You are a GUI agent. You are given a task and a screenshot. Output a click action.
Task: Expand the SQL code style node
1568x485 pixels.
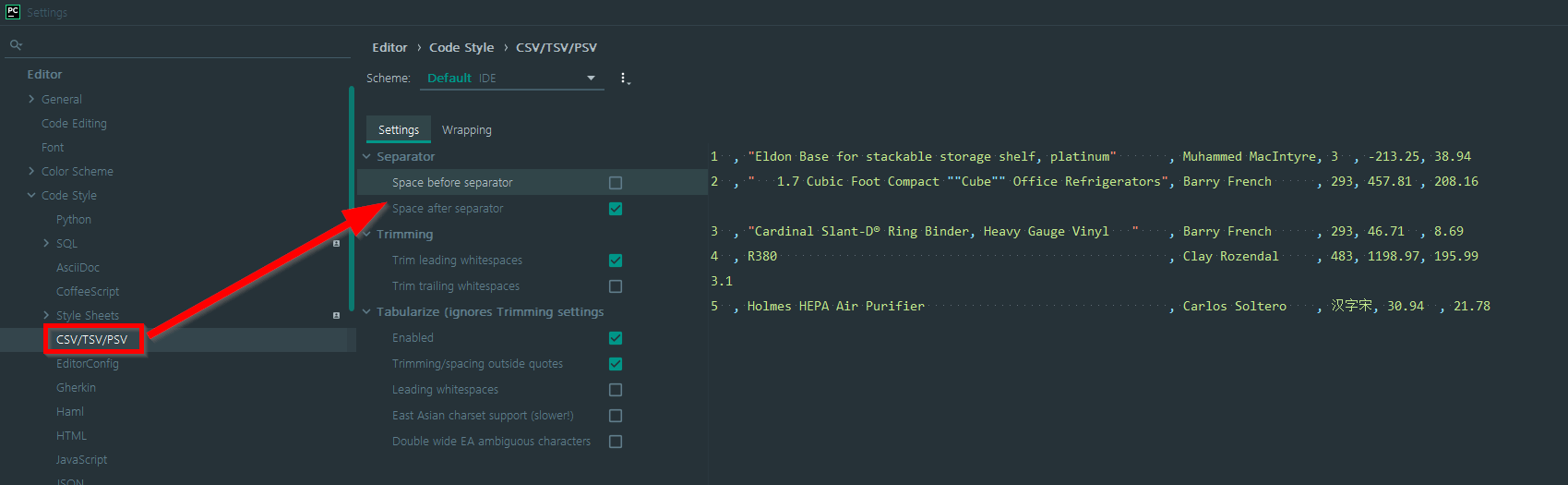(x=46, y=243)
